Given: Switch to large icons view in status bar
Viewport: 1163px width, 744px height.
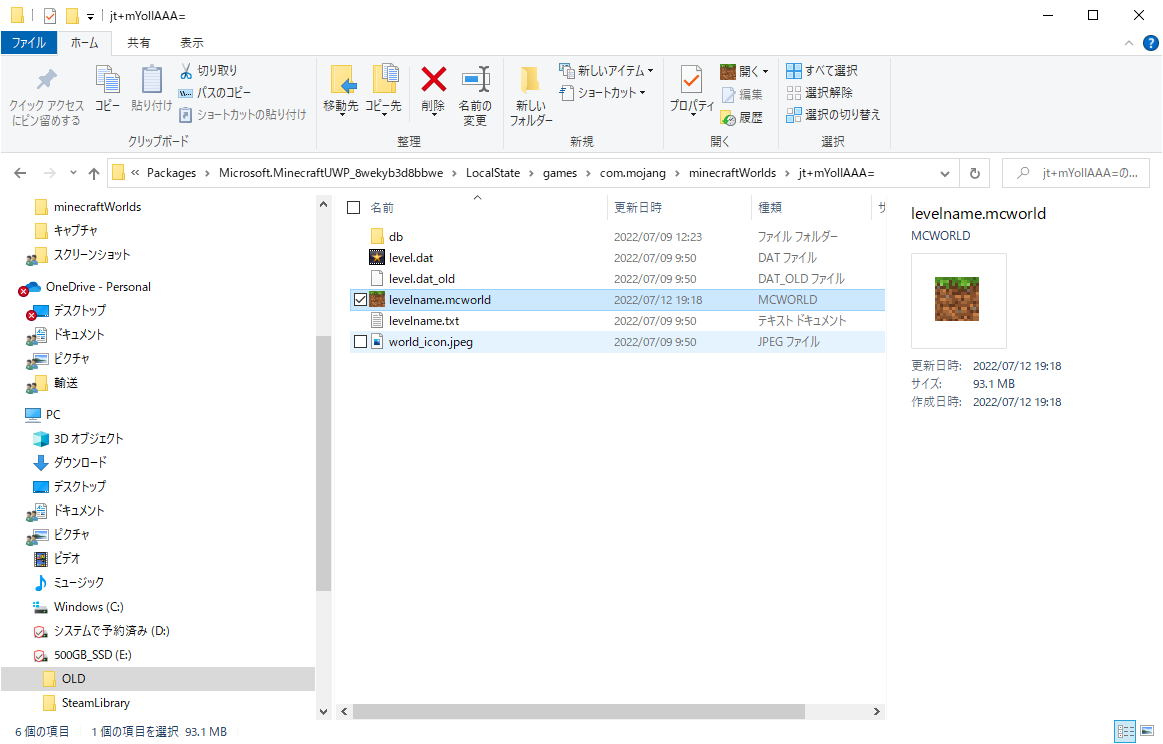Looking at the screenshot, I should point(1147,731).
